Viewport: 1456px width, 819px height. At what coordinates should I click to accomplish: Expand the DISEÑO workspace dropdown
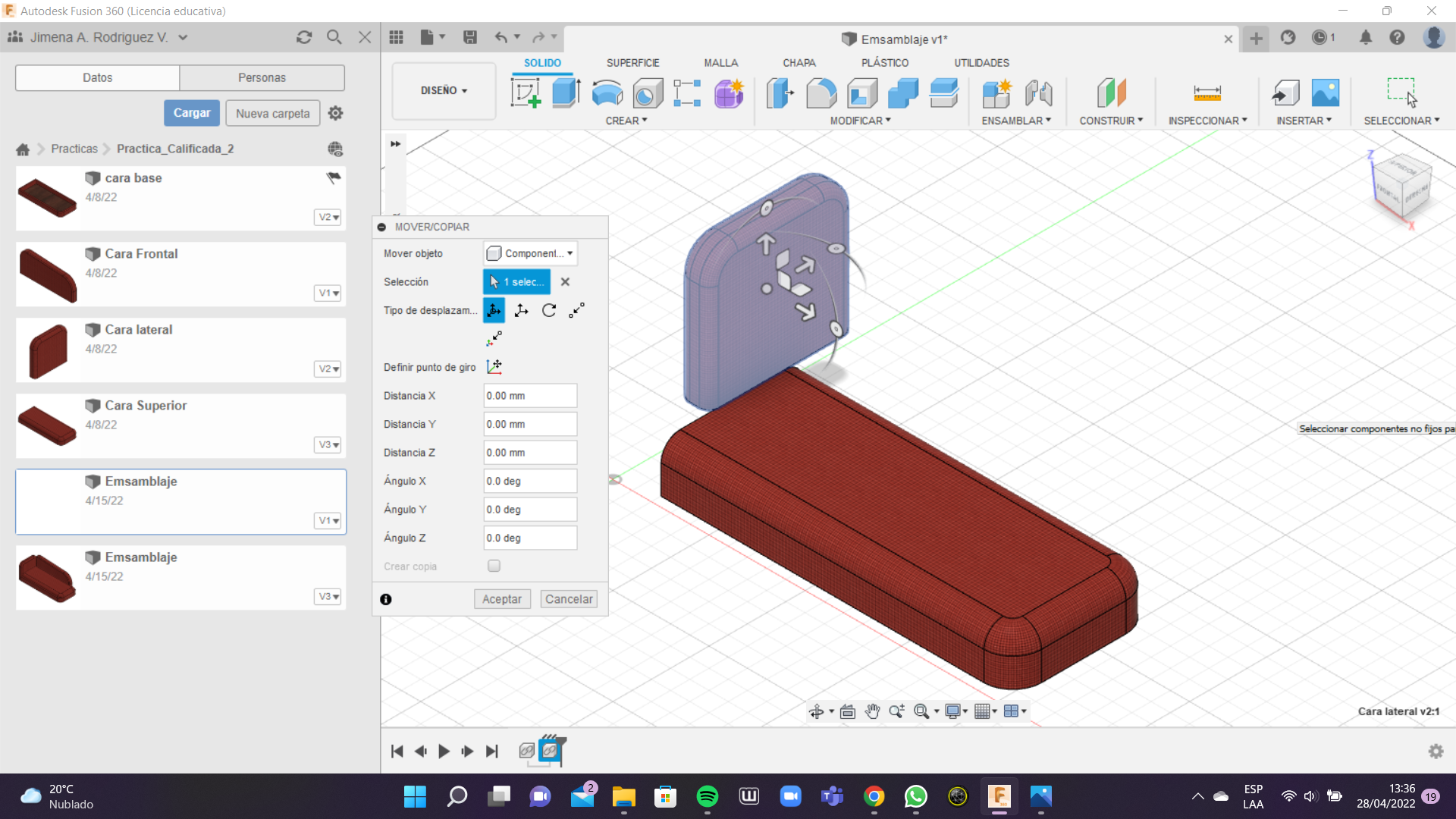coord(444,90)
